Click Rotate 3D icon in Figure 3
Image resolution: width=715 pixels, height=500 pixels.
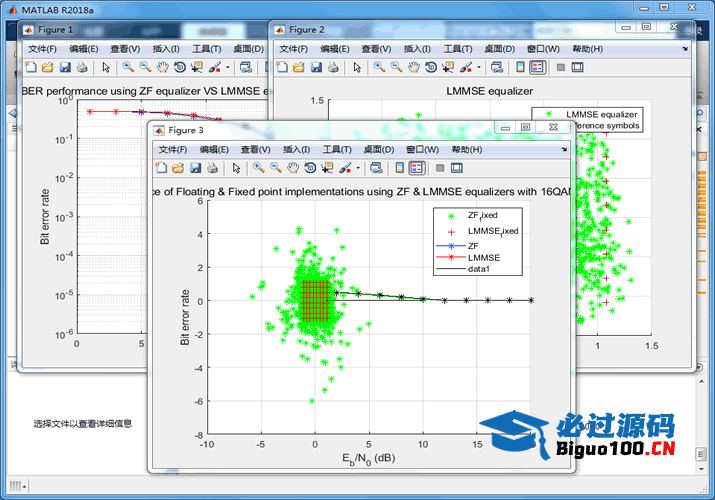(310, 168)
